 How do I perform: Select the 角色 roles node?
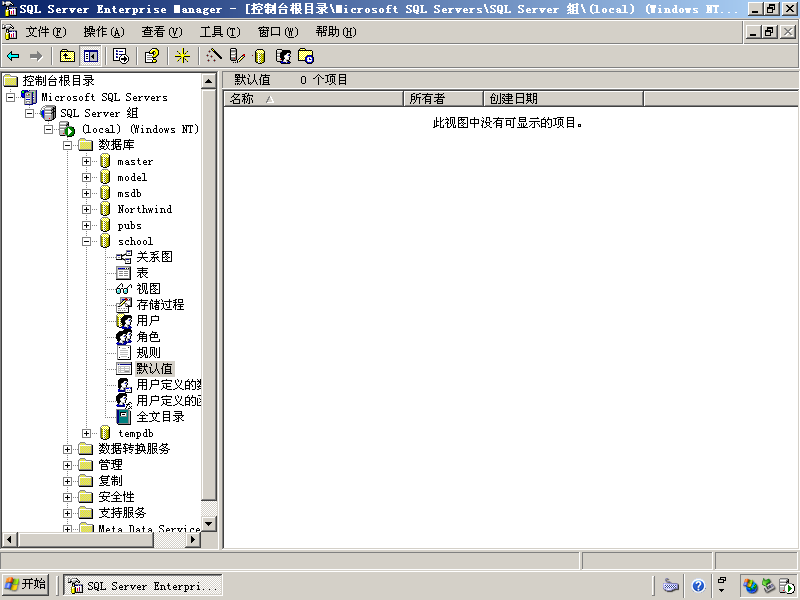[x=148, y=337]
